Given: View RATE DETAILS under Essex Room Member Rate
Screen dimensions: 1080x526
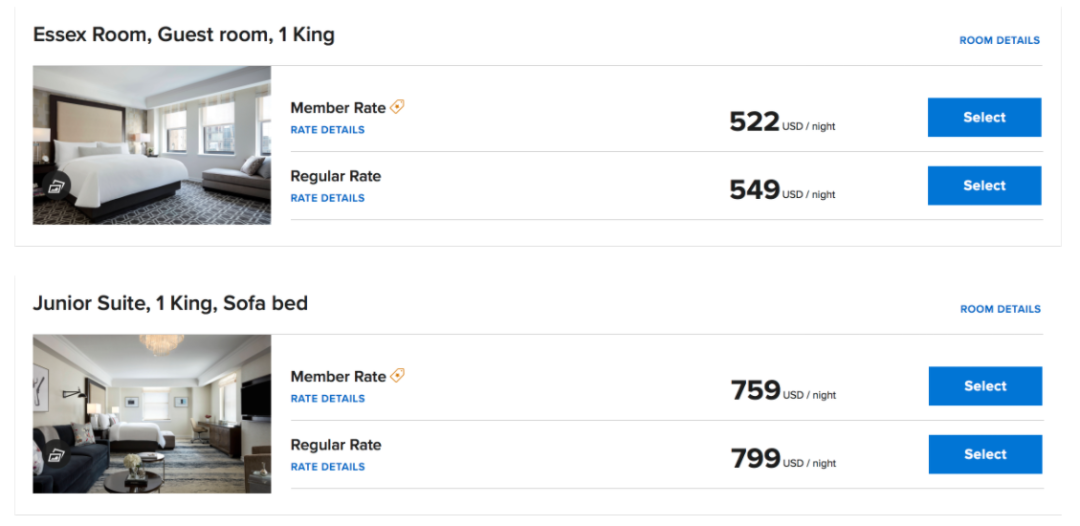Looking at the screenshot, I should (x=328, y=129).
